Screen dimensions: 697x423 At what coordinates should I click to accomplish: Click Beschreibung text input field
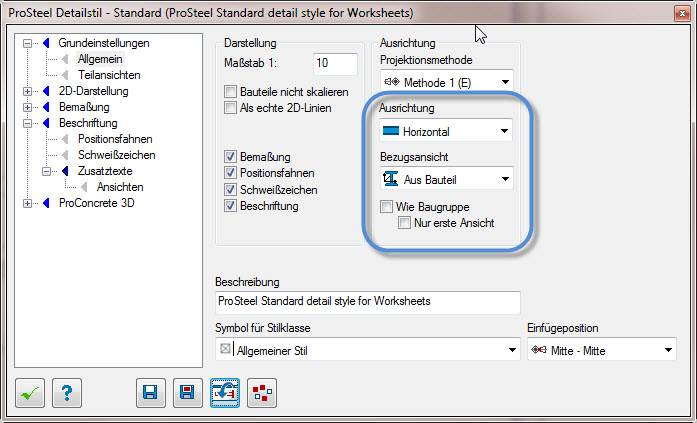[368, 302]
